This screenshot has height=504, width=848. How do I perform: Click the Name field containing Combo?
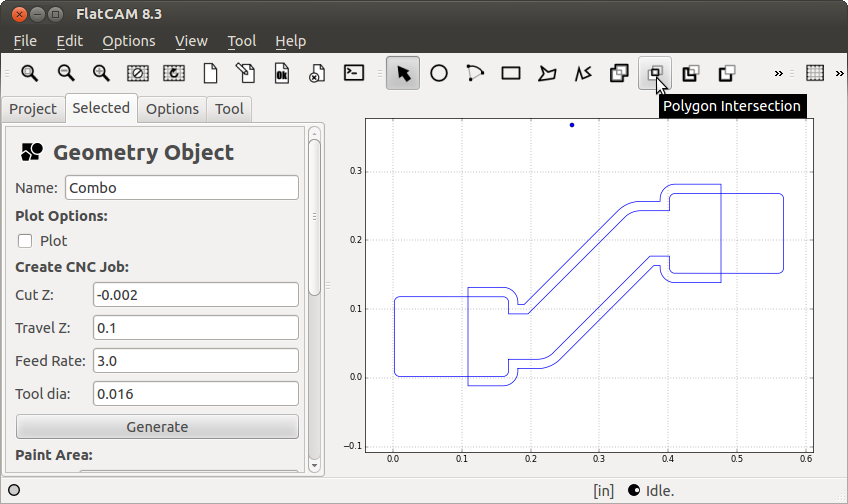(x=182, y=188)
